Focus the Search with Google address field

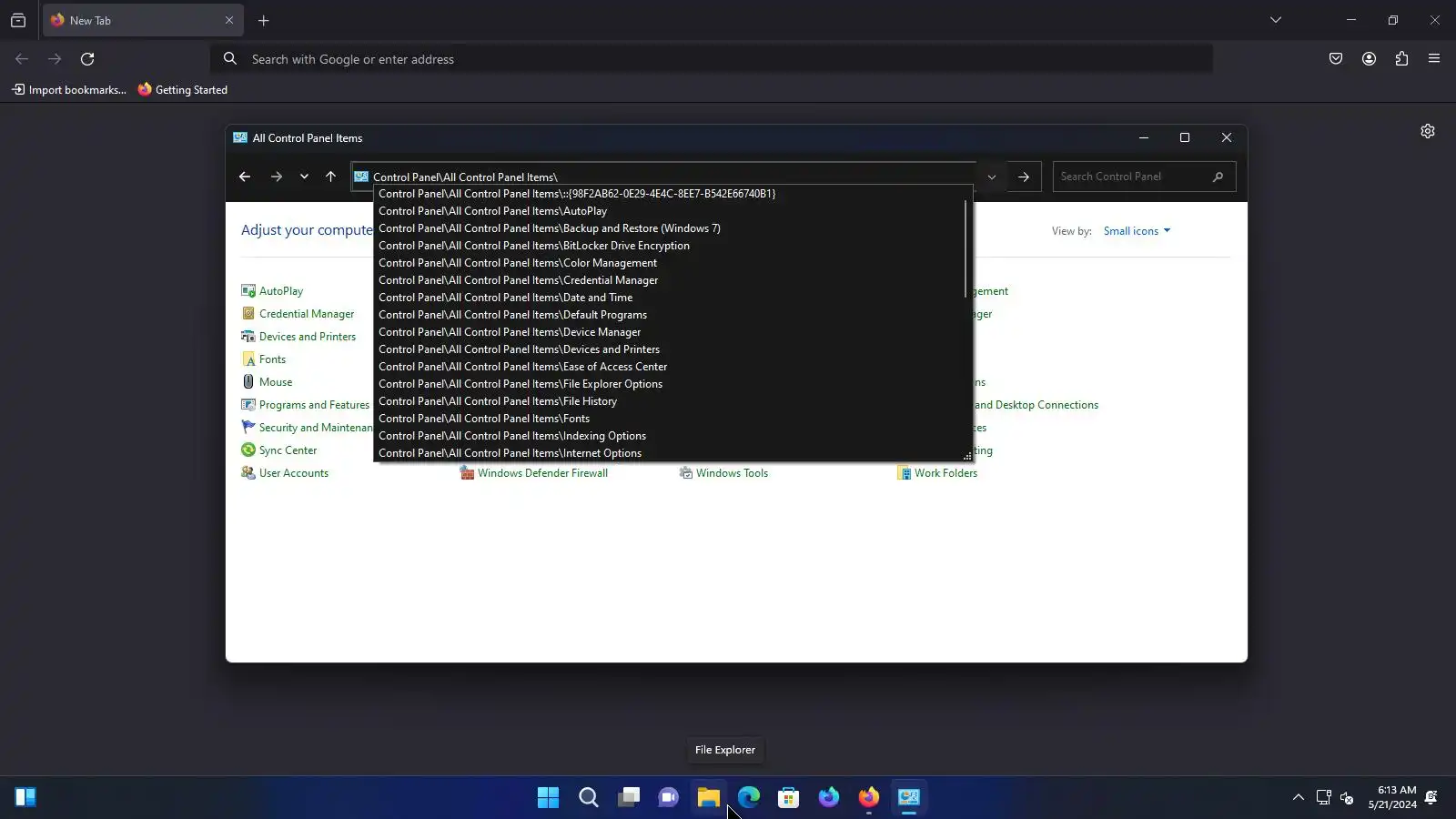click(x=712, y=59)
